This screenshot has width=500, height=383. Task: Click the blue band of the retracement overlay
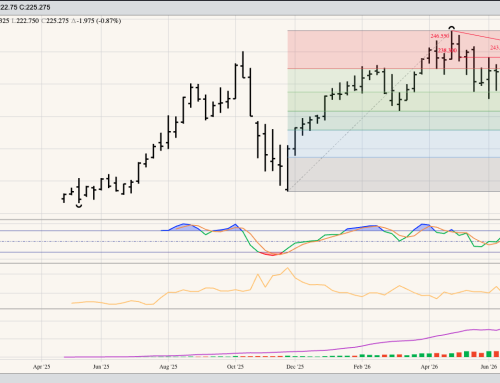[393, 144]
